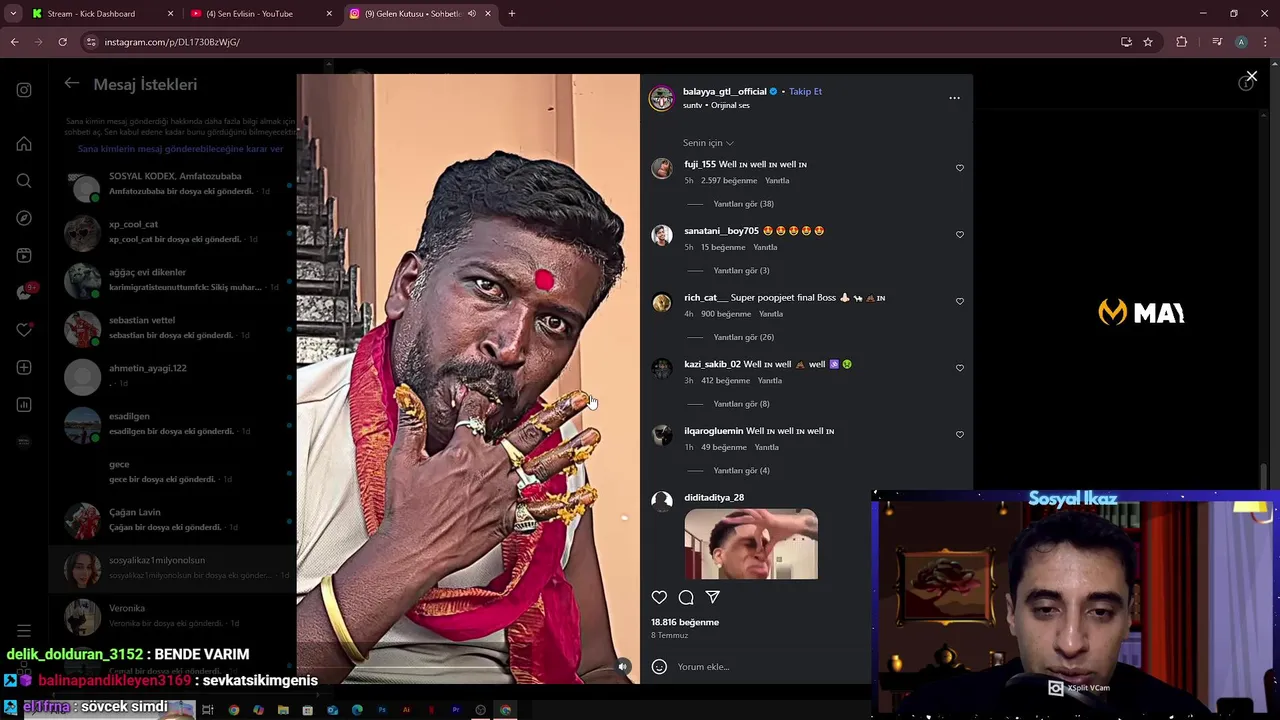Like rich_cat__'s comment
The width and height of the screenshot is (1280, 720).
point(960,301)
